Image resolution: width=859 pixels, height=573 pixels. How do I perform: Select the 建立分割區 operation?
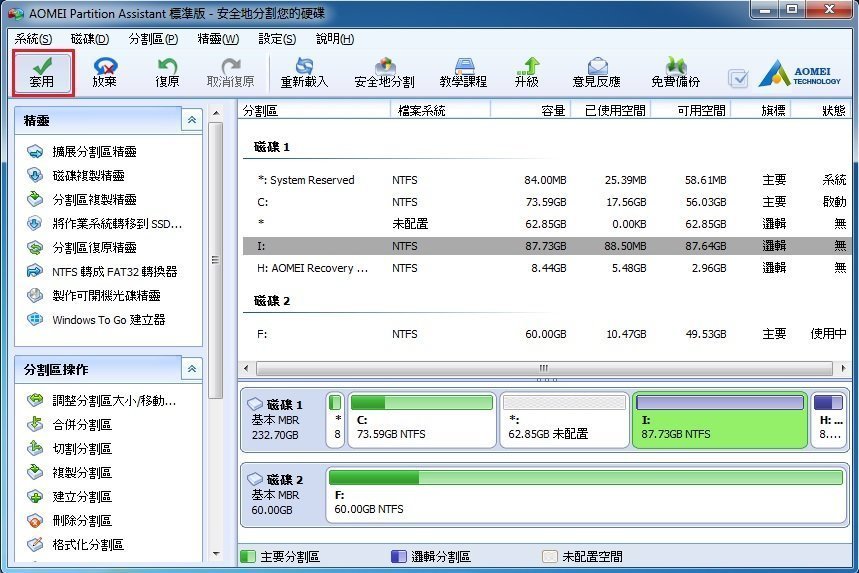[69, 496]
